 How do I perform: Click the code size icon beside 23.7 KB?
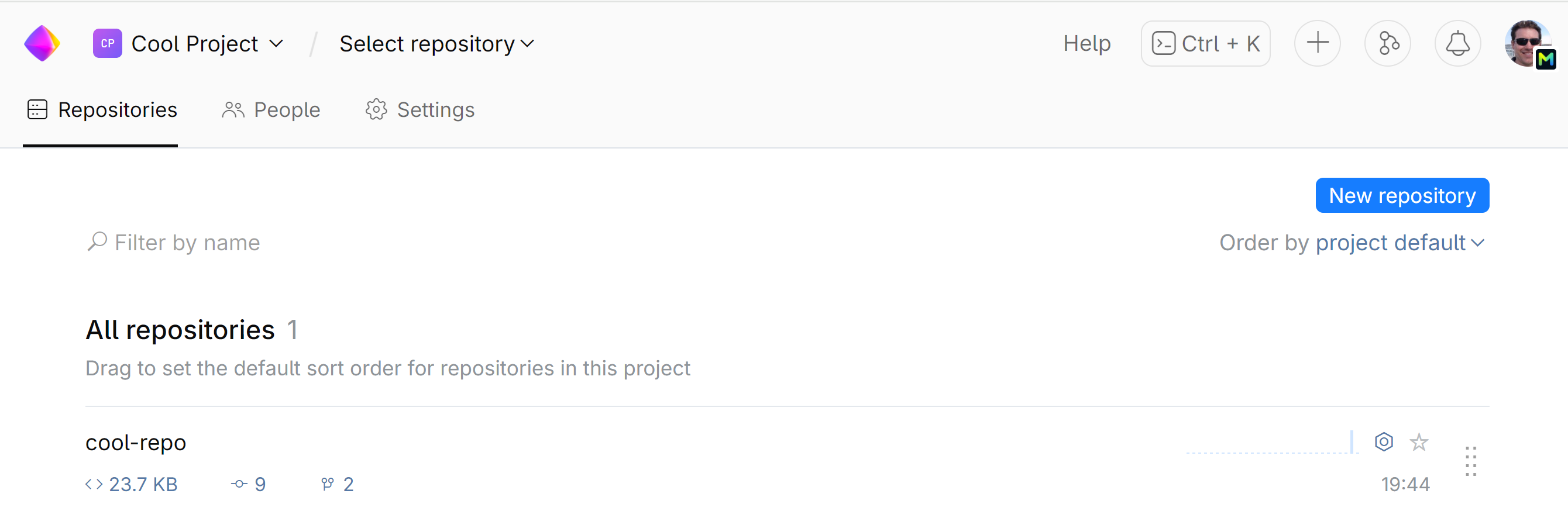click(x=94, y=484)
